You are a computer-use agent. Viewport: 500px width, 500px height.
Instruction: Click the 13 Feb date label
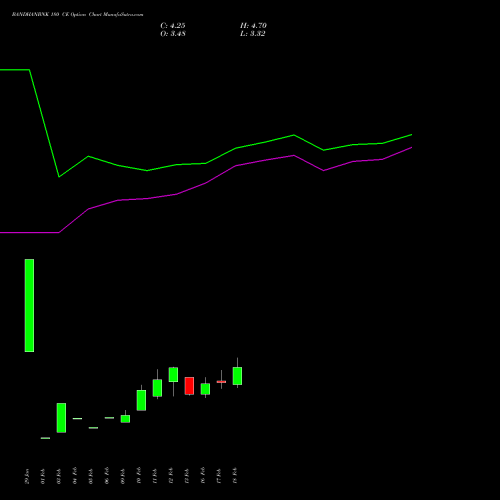coord(187,476)
